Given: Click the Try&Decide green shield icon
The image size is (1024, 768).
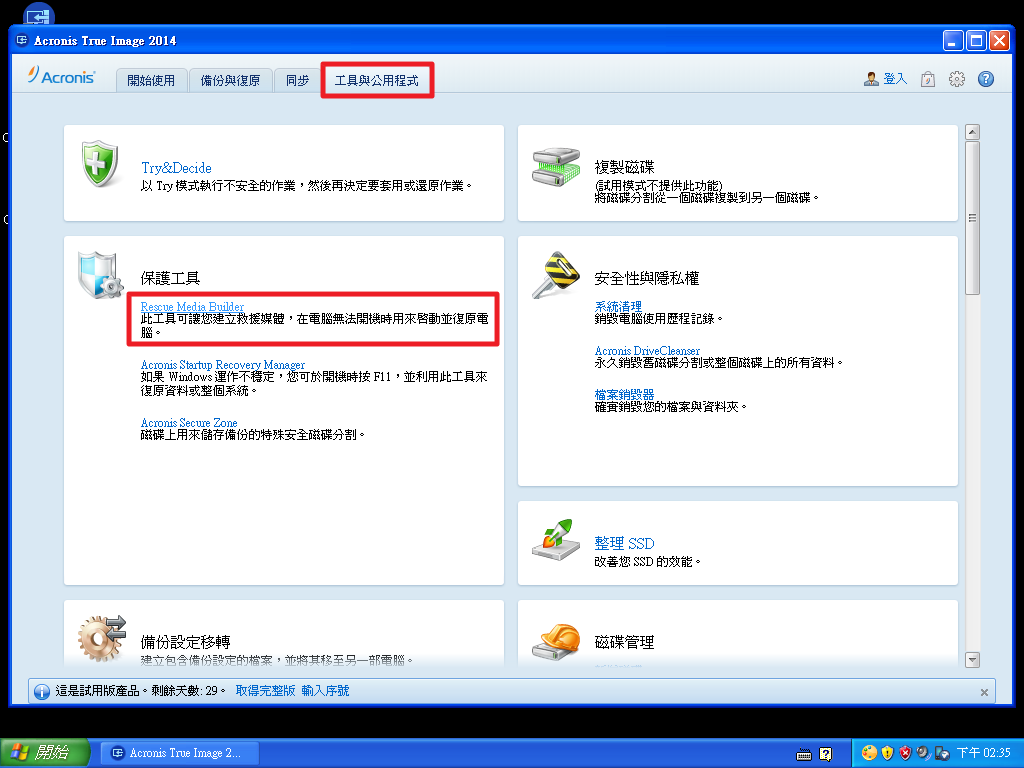Looking at the screenshot, I should [x=101, y=165].
